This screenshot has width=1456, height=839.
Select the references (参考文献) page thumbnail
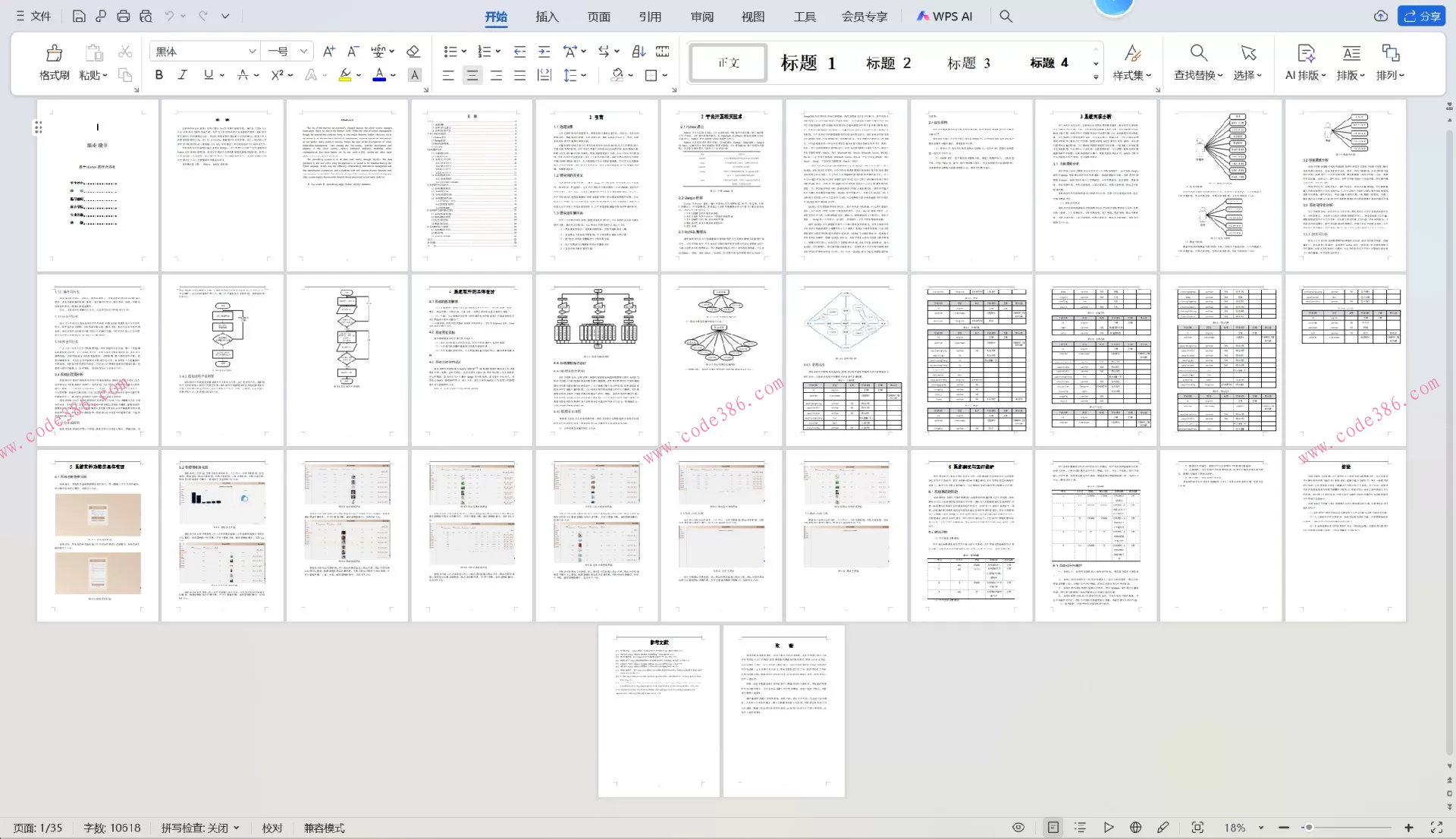click(x=659, y=711)
